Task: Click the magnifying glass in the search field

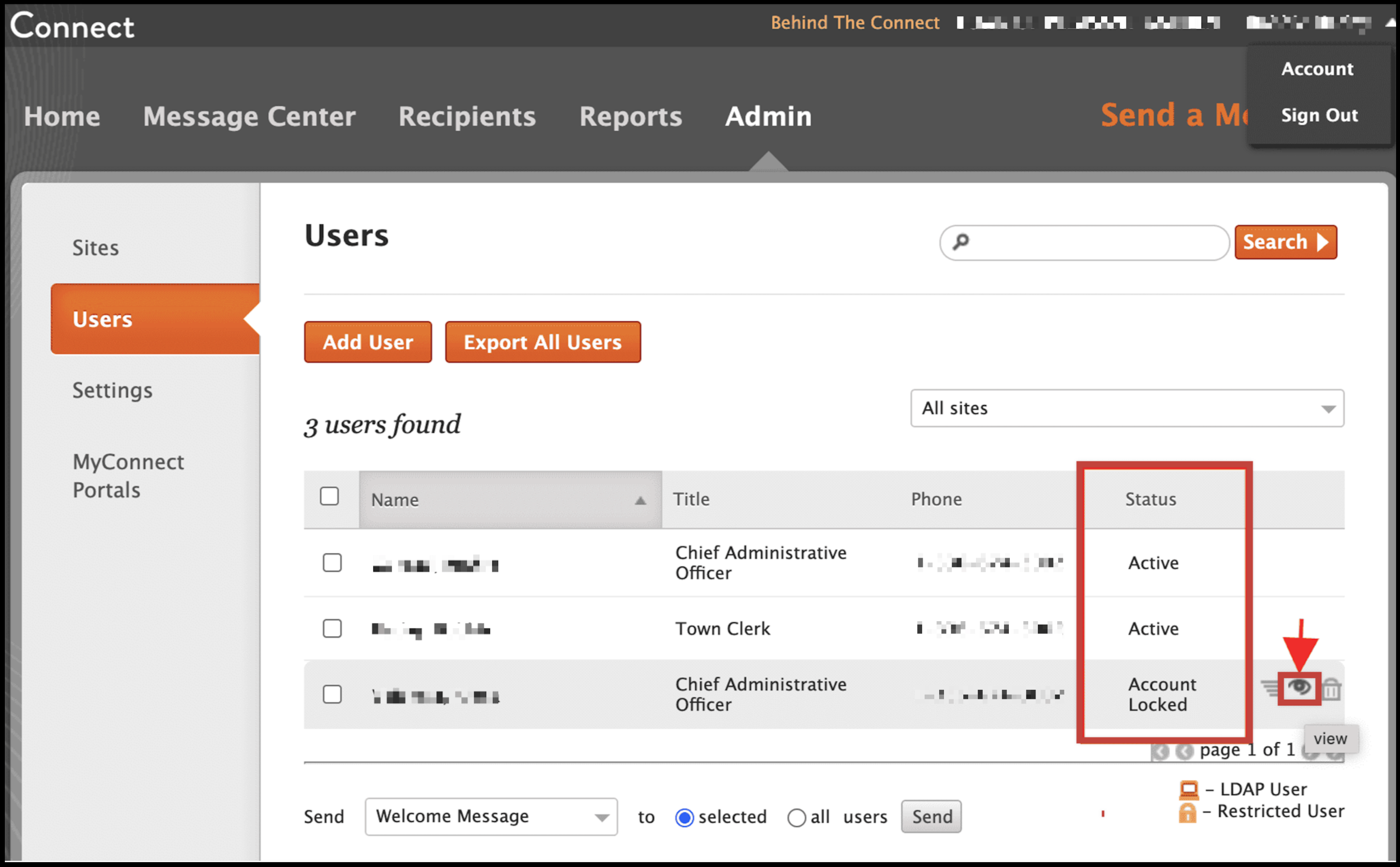Action: [x=960, y=242]
